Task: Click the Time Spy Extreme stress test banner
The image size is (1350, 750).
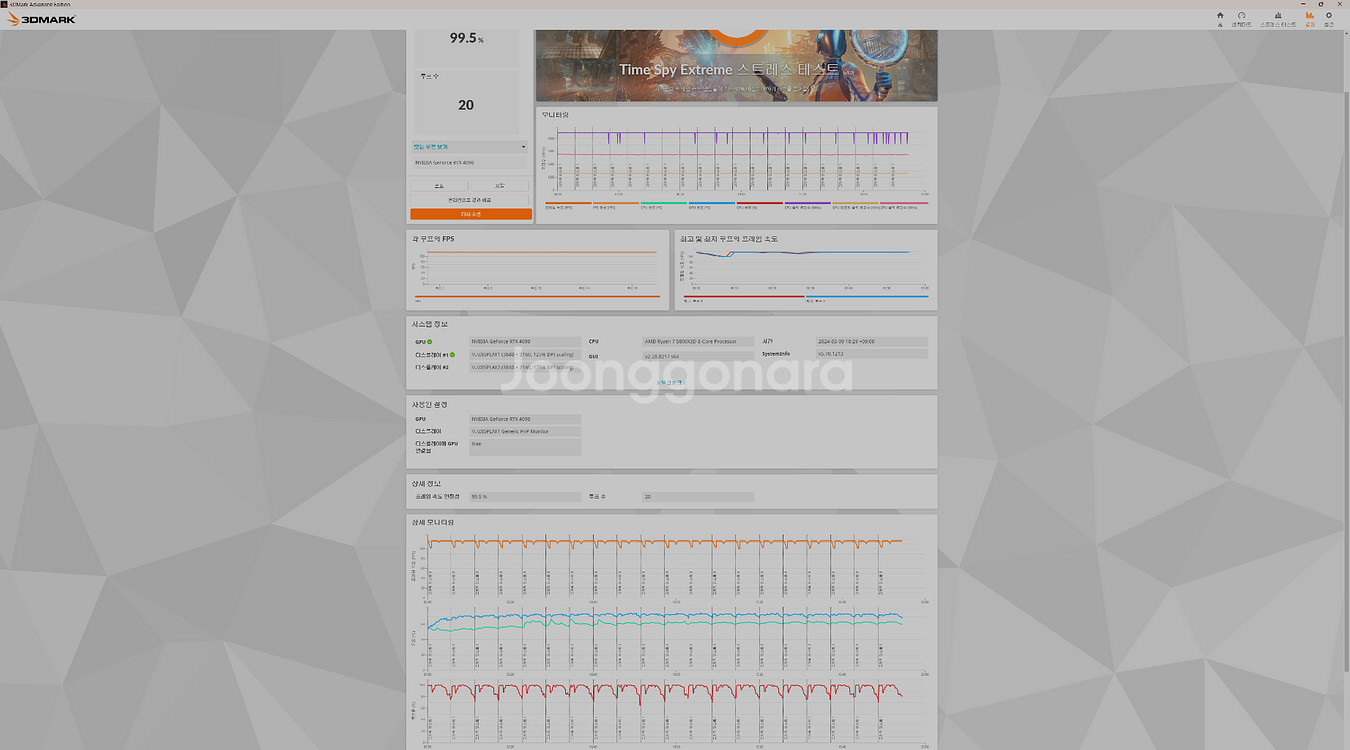Action: (x=737, y=66)
